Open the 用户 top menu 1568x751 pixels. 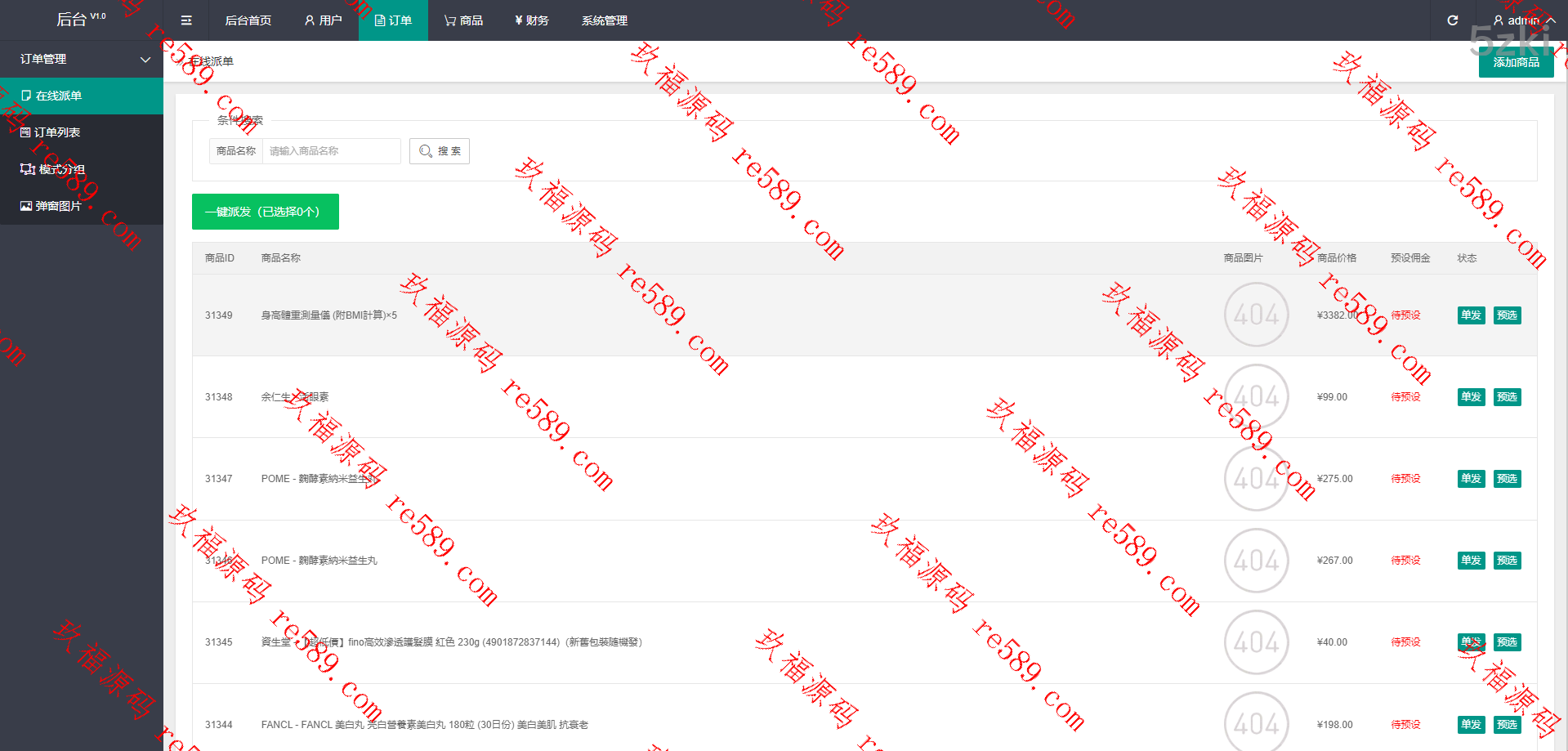323,20
